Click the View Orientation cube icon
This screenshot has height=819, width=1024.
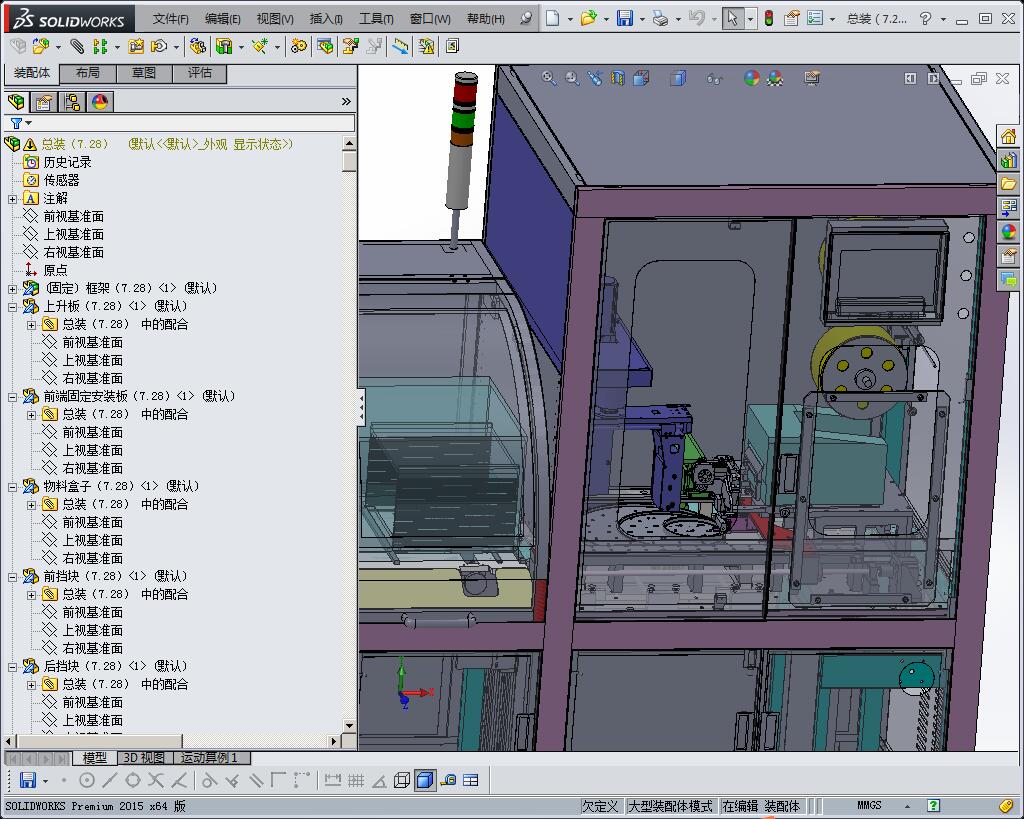[641, 78]
